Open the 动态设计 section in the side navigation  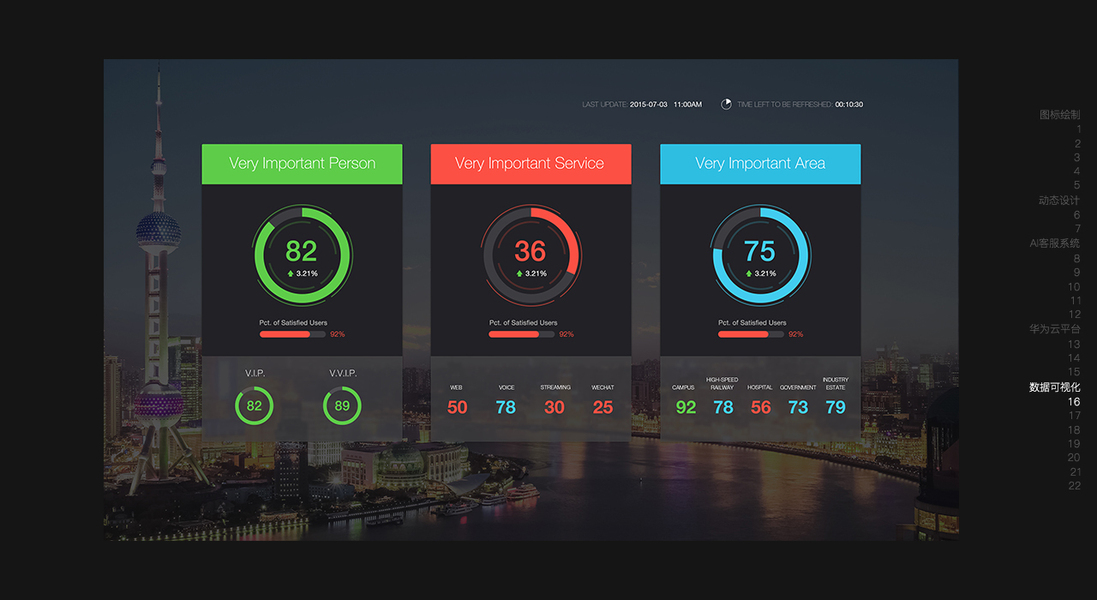click(x=1059, y=201)
